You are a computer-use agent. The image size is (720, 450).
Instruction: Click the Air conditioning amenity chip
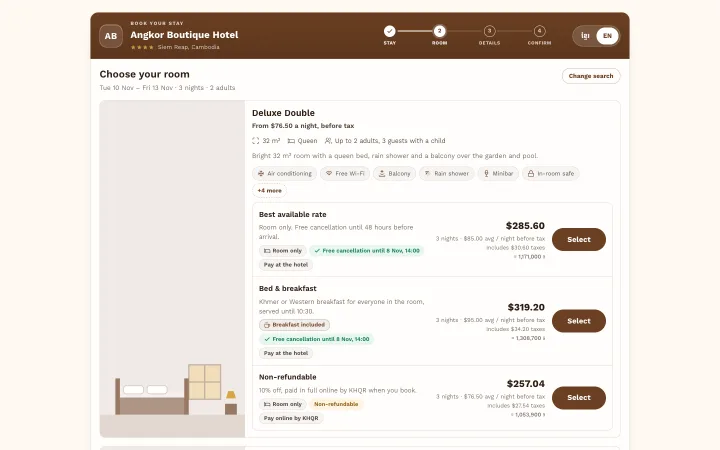point(284,174)
